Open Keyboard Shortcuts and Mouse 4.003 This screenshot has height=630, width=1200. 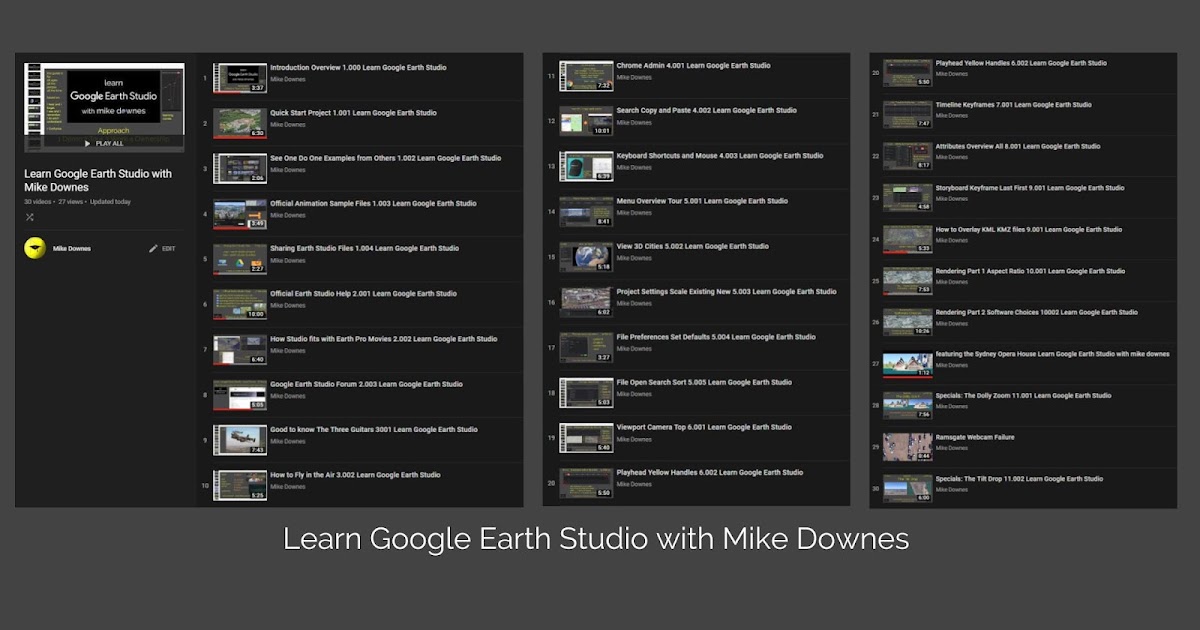click(720, 156)
